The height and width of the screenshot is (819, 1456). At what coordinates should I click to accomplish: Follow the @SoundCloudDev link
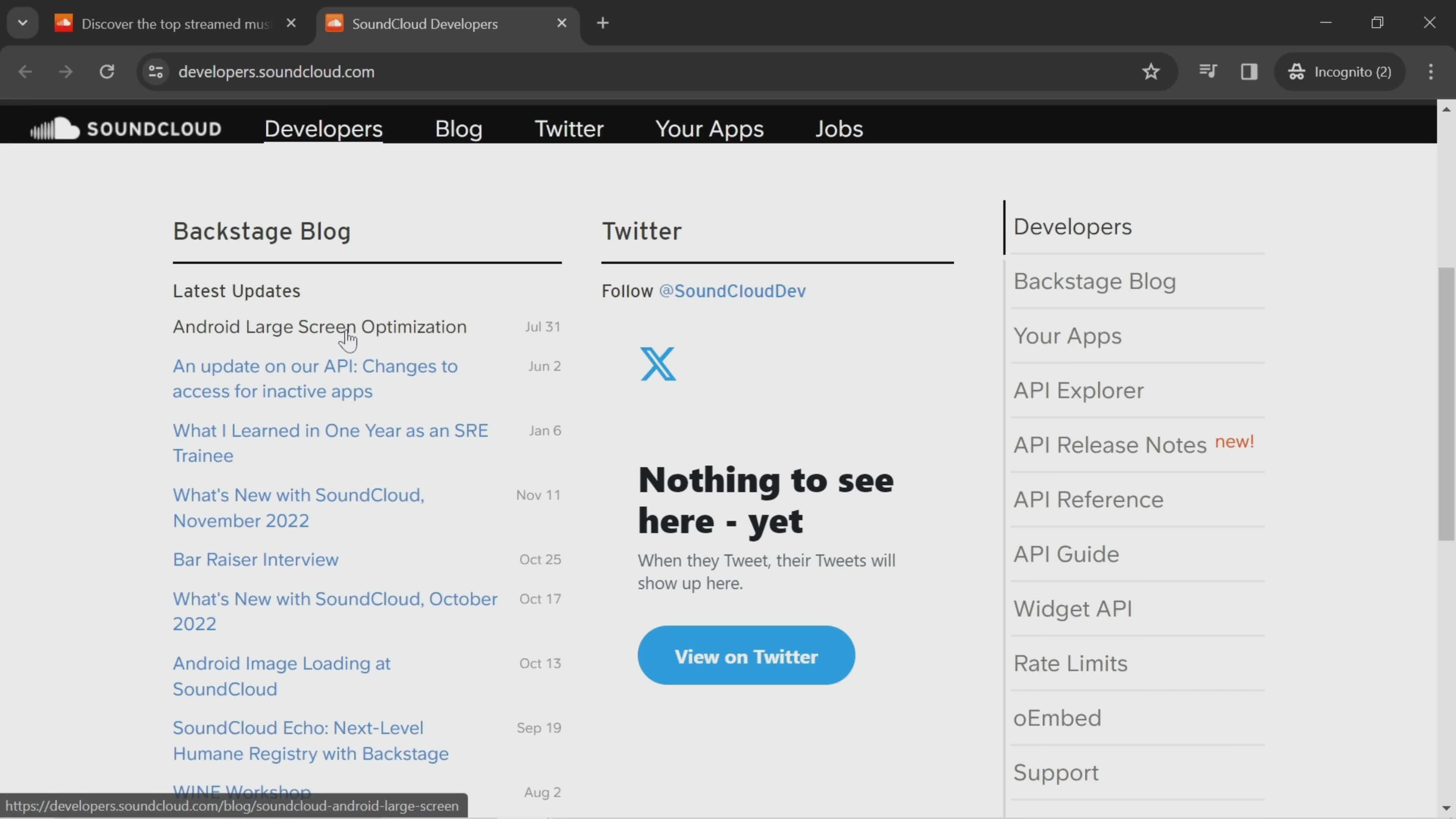732,291
